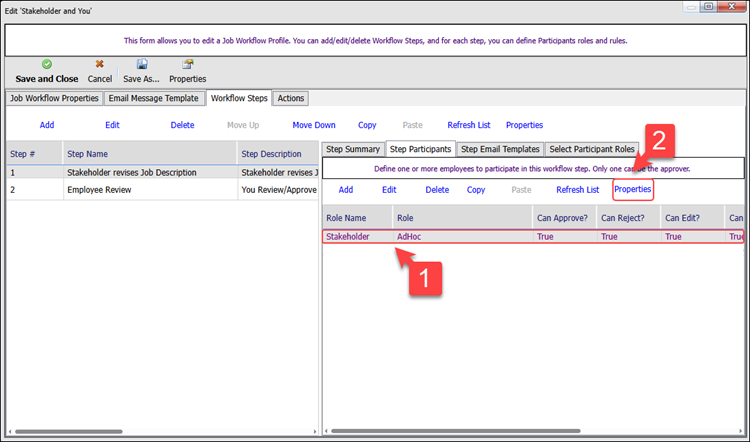Click Refresh List in Step Participants panel

(578, 189)
